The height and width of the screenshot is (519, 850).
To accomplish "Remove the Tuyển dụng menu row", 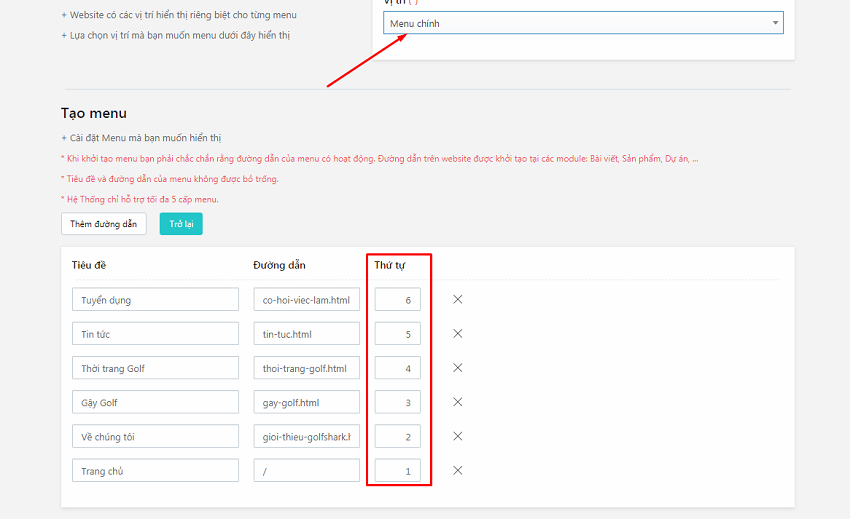I will (458, 299).
